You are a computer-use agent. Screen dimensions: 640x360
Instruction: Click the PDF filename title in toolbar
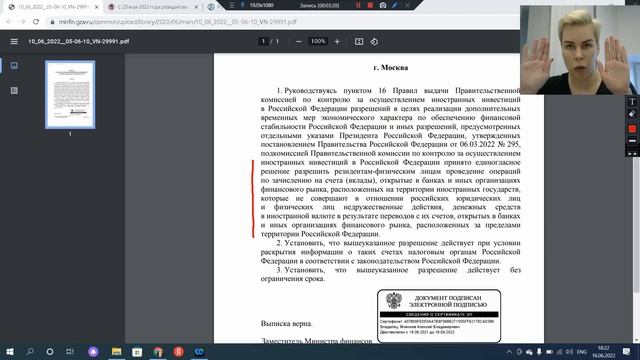point(78,41)
